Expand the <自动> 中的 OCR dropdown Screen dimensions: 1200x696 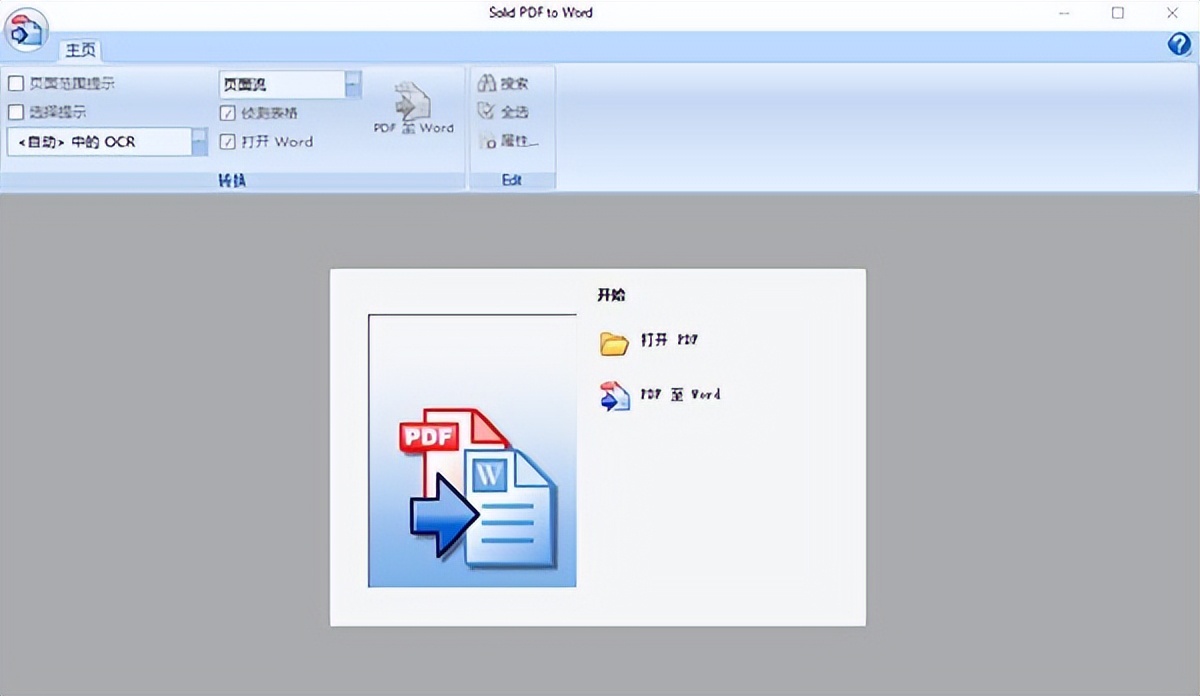pyautogui.click(x=199, y=142)
